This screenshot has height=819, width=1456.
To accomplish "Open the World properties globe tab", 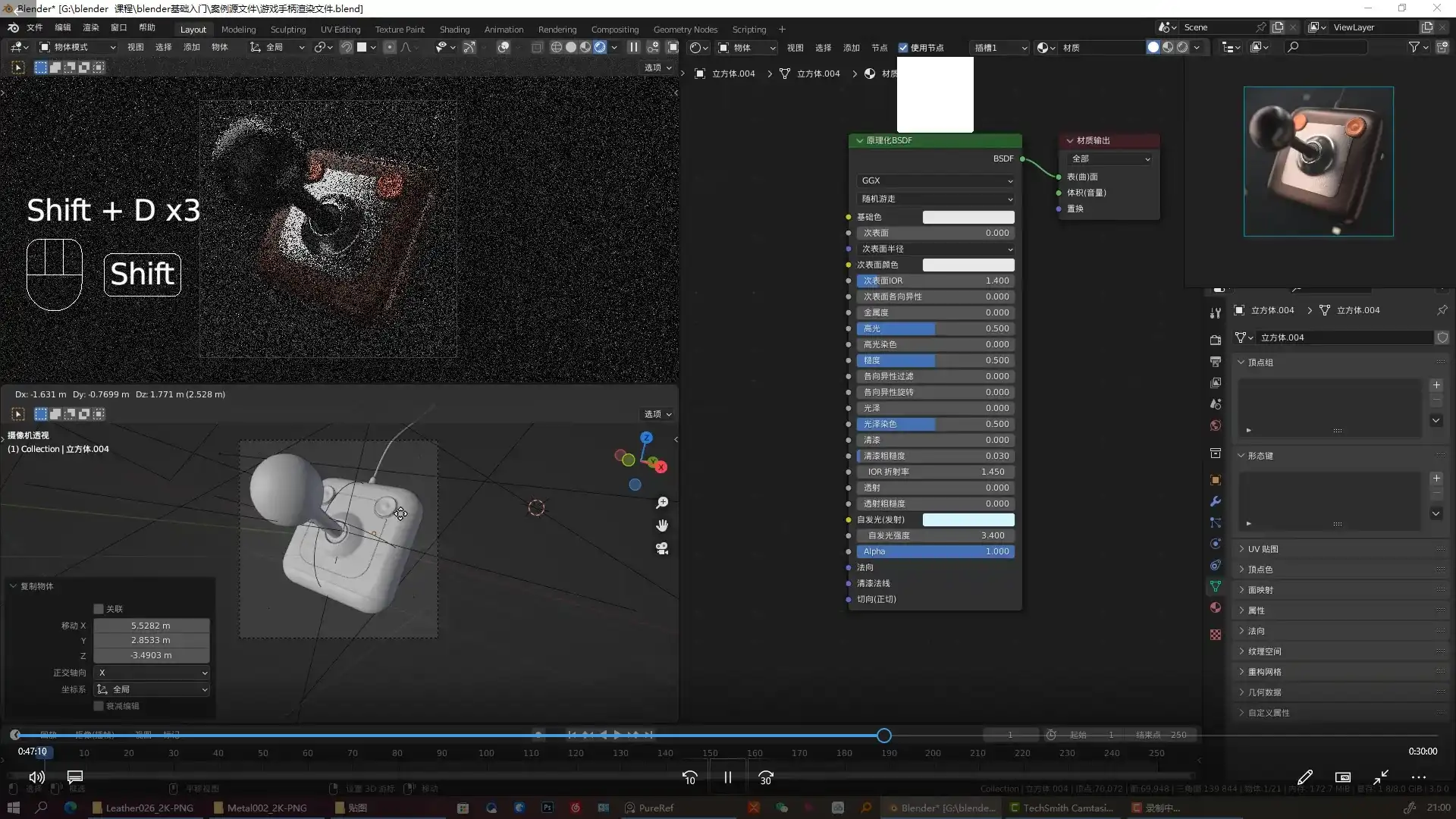I will [1215, 425].
